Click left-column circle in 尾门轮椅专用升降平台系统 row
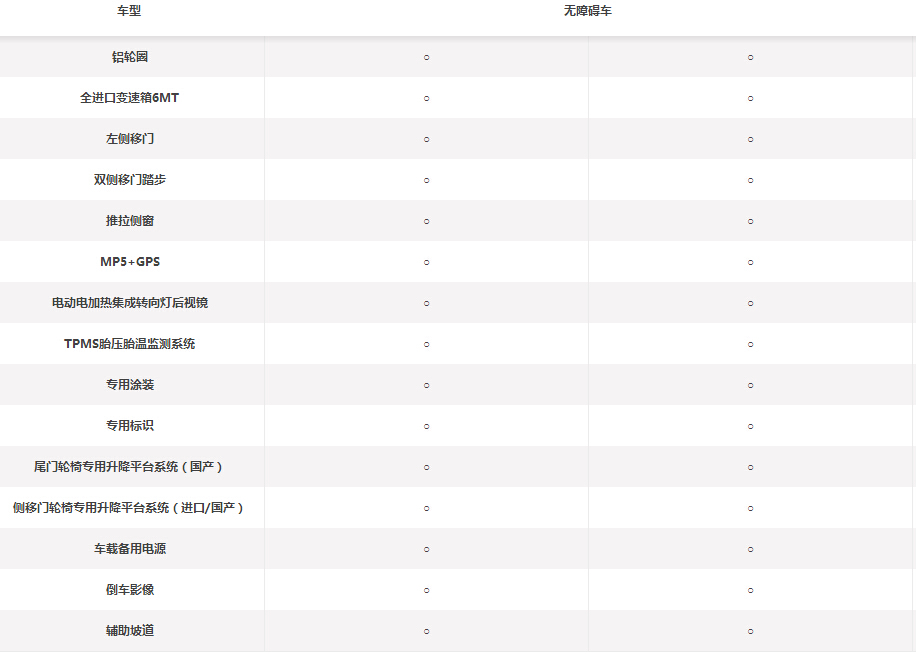The width and height of the screenshot is (916, 661). click(x=426, y=467)
